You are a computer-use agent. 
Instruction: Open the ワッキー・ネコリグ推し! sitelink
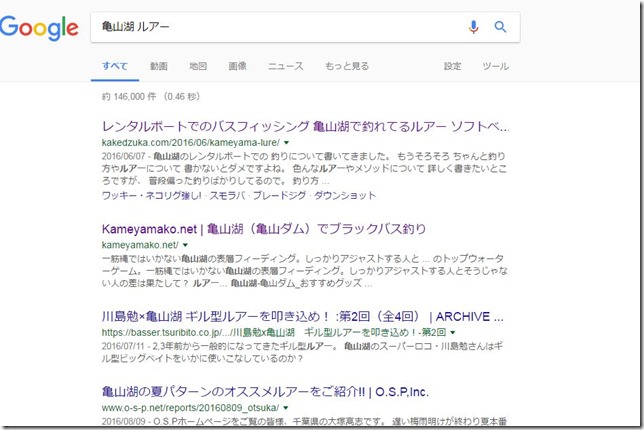[x=152, y=195]
